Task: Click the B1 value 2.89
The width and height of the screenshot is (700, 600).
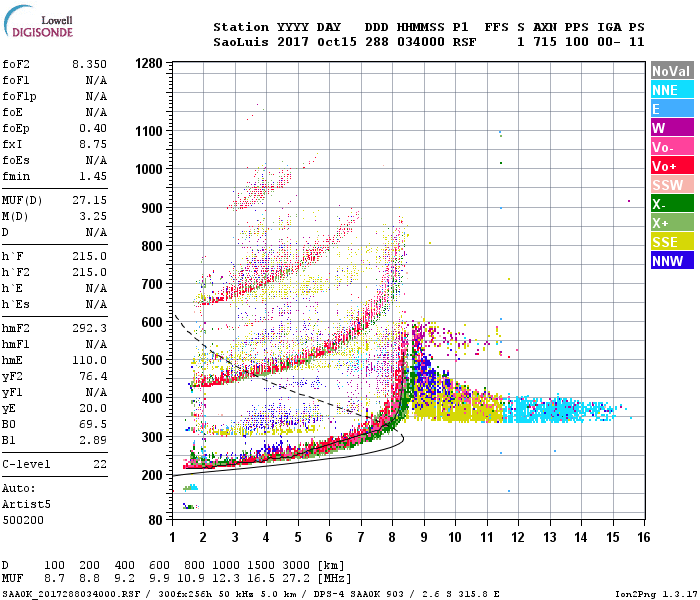Action: coord(93,440)
